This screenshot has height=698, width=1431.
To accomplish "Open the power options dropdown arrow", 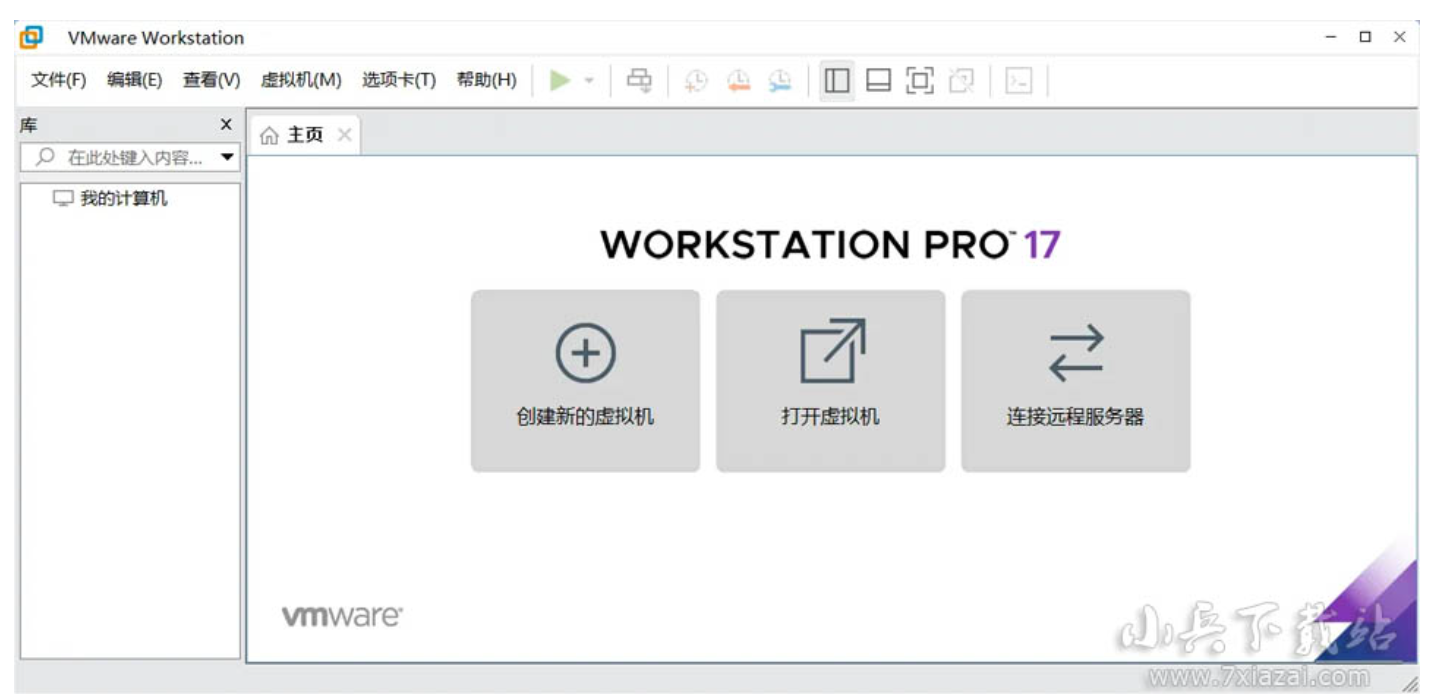I will (x=589, y=80).
